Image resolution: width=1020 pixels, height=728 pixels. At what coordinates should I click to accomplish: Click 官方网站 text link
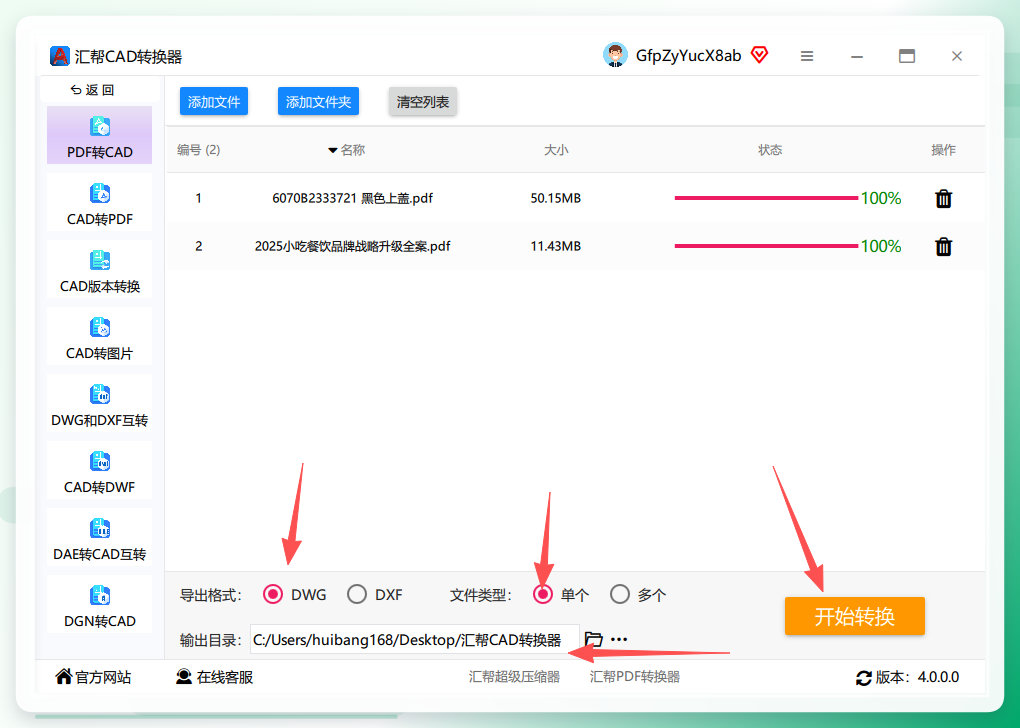point(103,677)
